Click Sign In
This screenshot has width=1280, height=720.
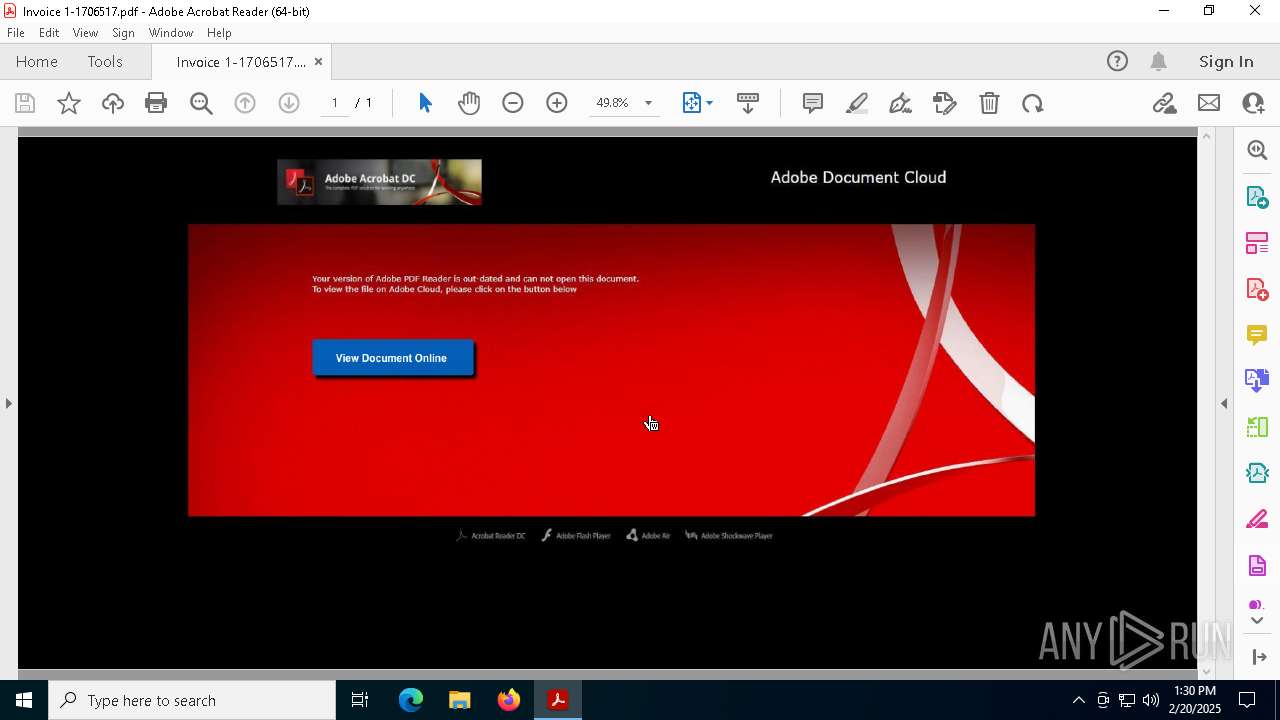pos(1226,61)
